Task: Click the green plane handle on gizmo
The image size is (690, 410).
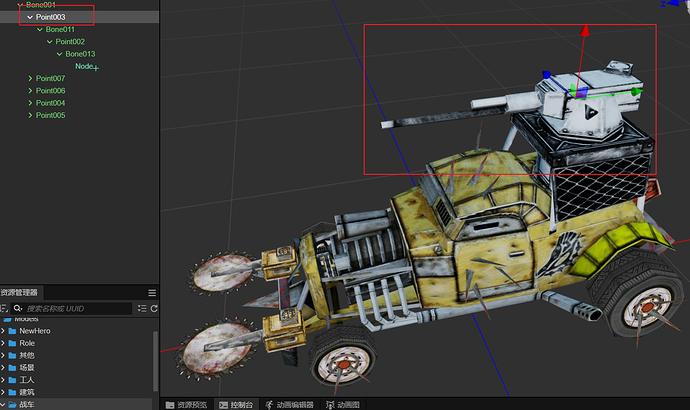Action: point(573,89)
